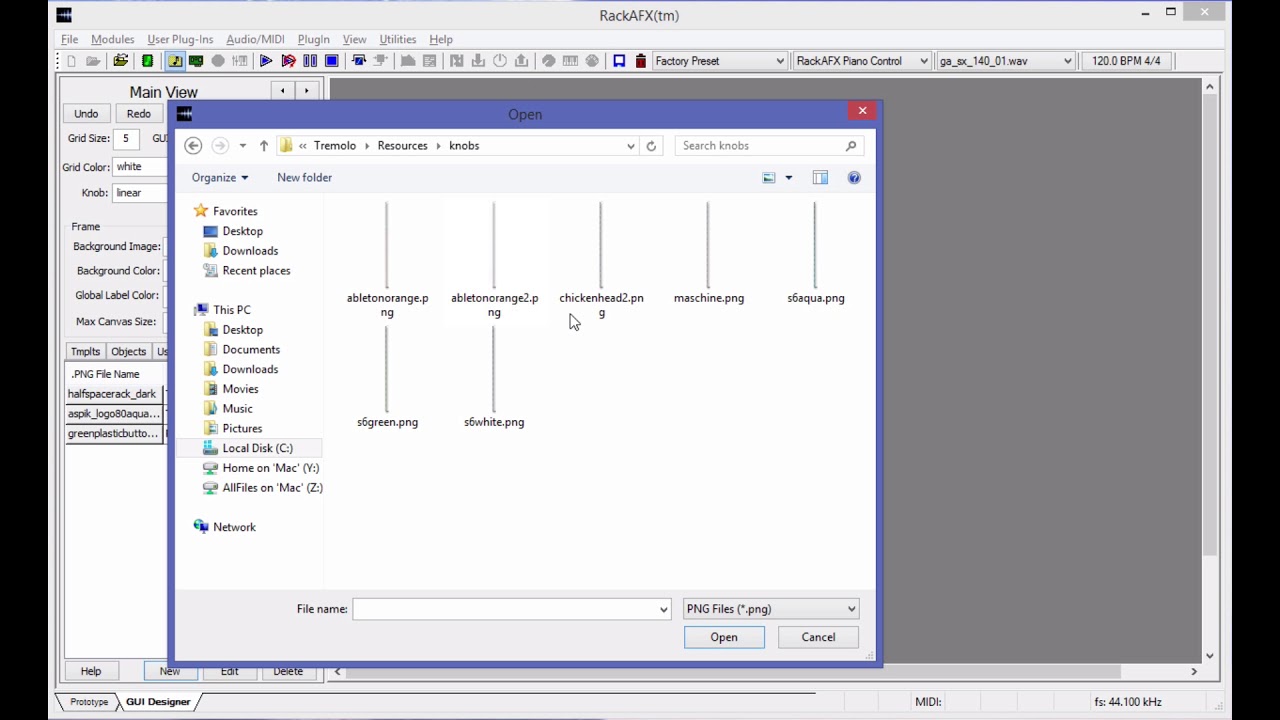Click the Undo button in Main View
This screenshot has width=1280, height=720.
tap(86, 114)
